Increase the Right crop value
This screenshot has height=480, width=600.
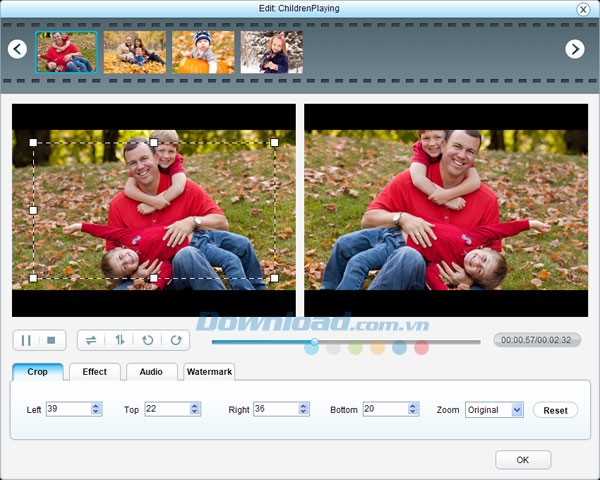coord(304,406)
